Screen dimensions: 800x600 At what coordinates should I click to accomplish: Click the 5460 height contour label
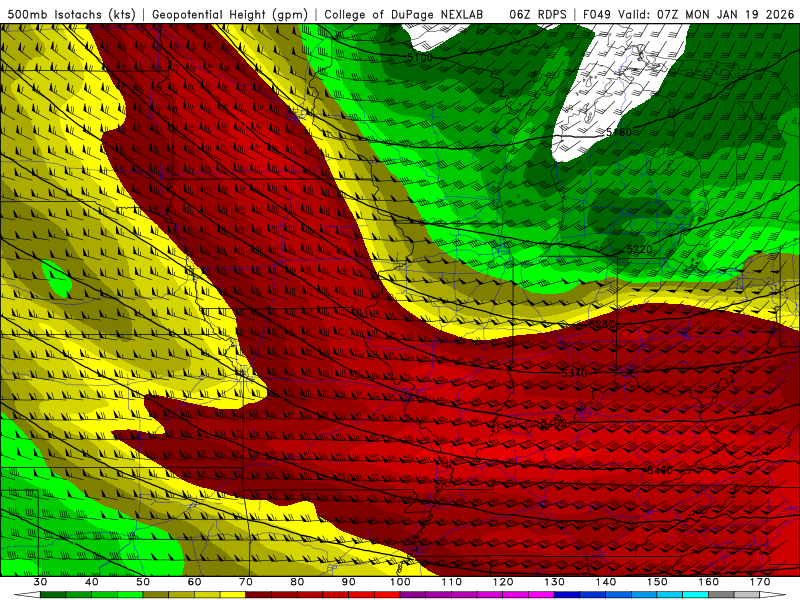pyautogui.click(x=660, y=470)
